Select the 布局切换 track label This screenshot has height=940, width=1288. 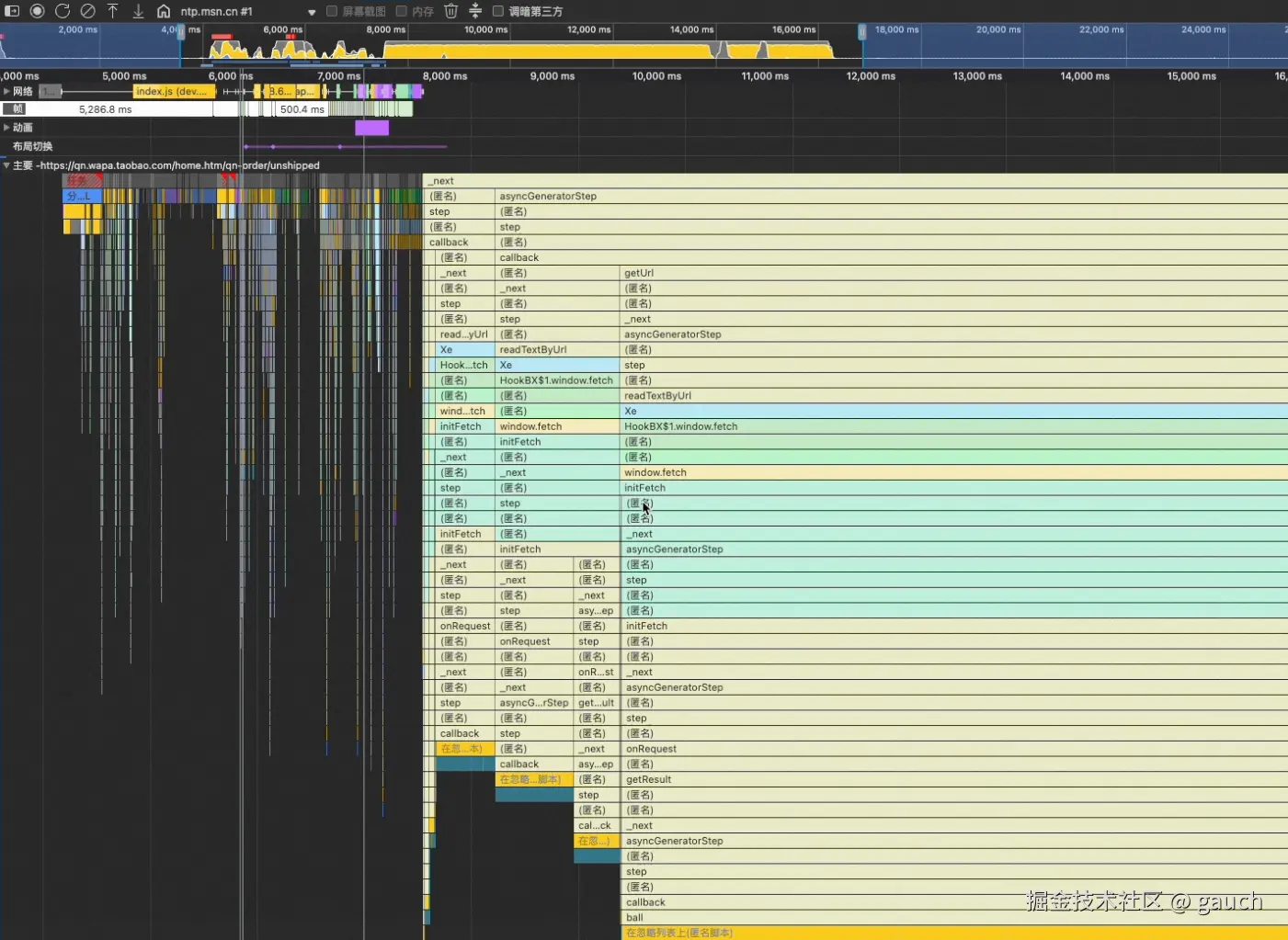click(x=32, y=146)
